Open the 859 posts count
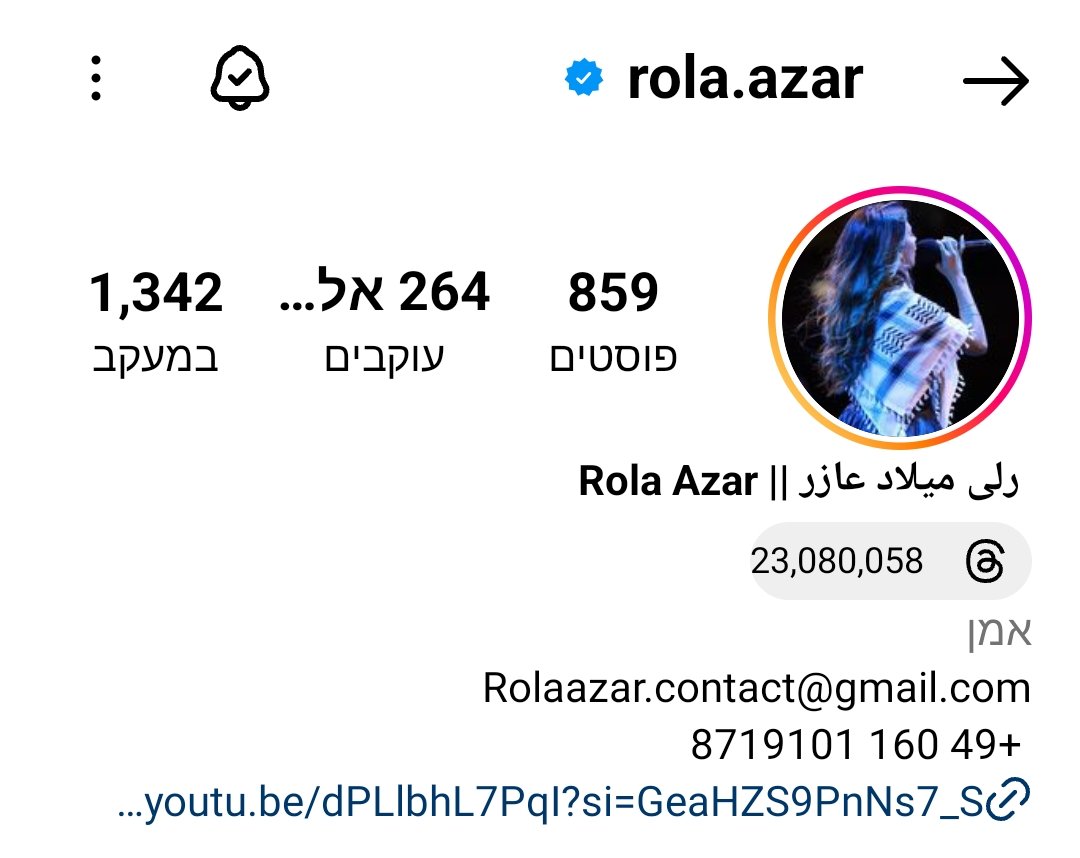The height and width of the screenshot is (858, 1080). [613, 292]
